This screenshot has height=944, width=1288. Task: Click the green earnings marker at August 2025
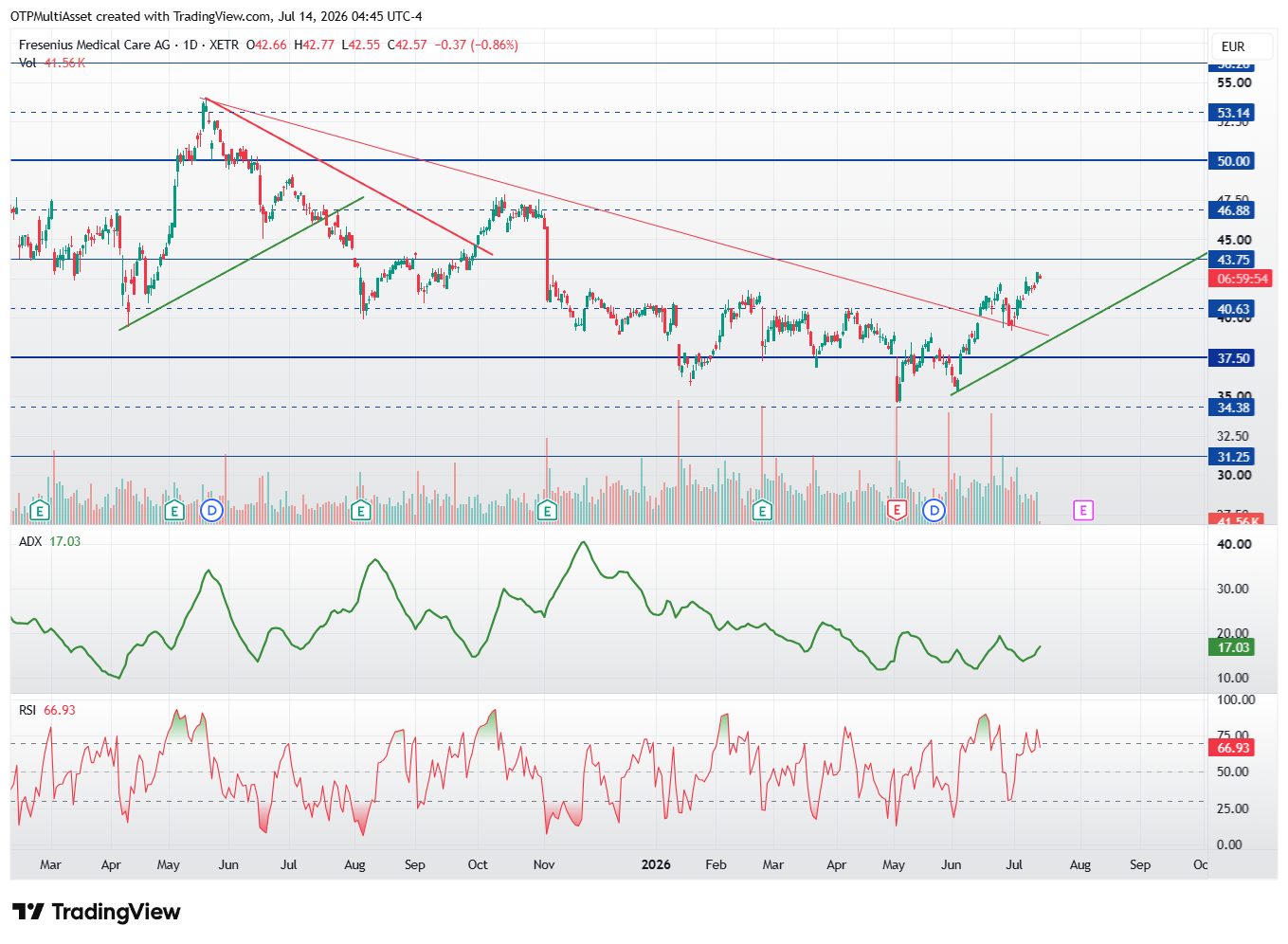coord(360,511)
